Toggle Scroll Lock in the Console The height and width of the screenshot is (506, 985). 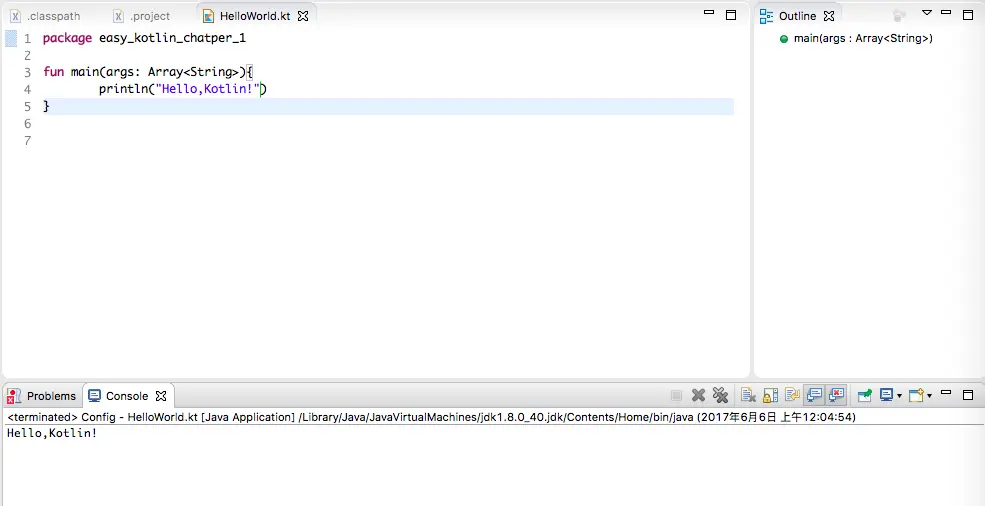770,395
